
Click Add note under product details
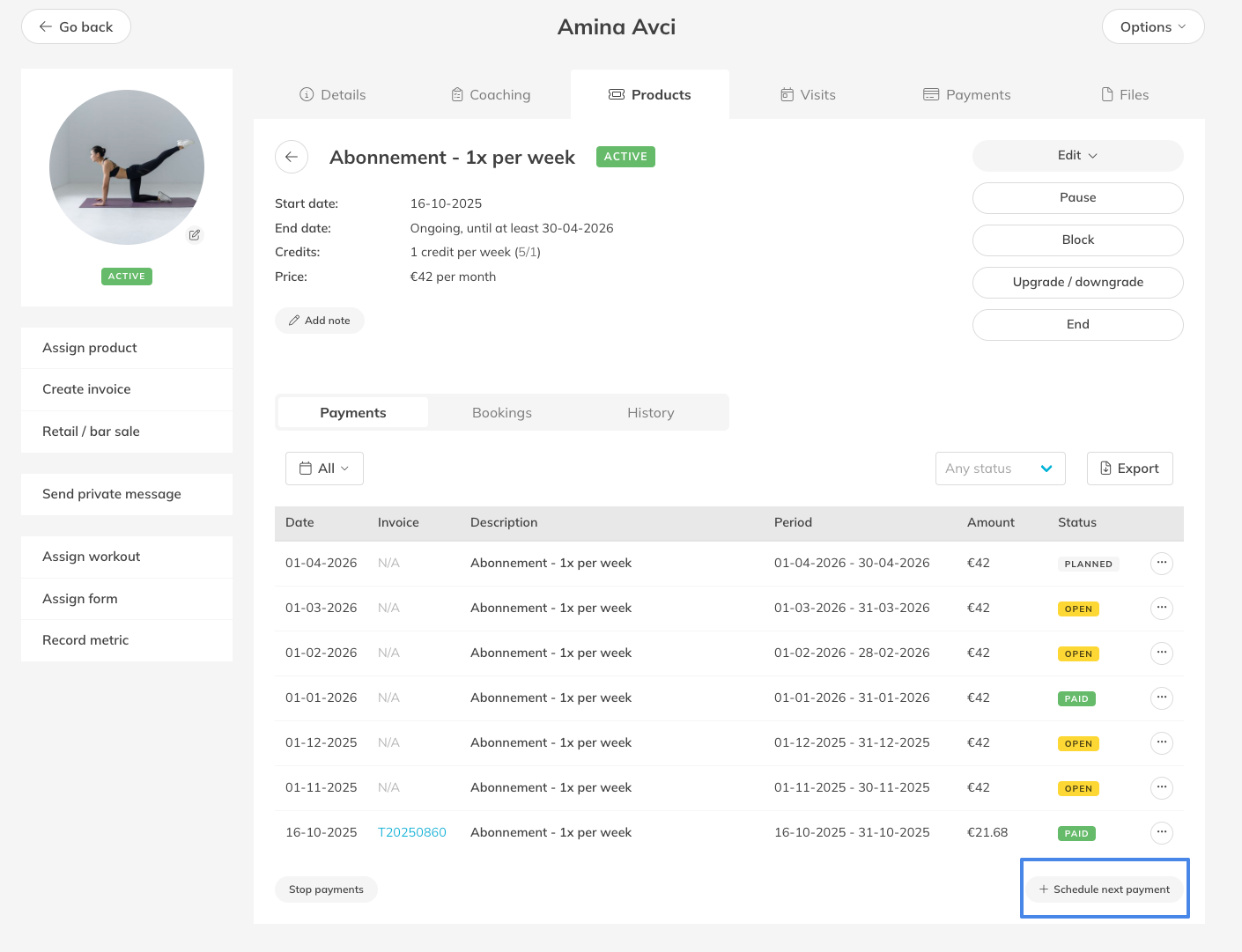tap(319, 321)
